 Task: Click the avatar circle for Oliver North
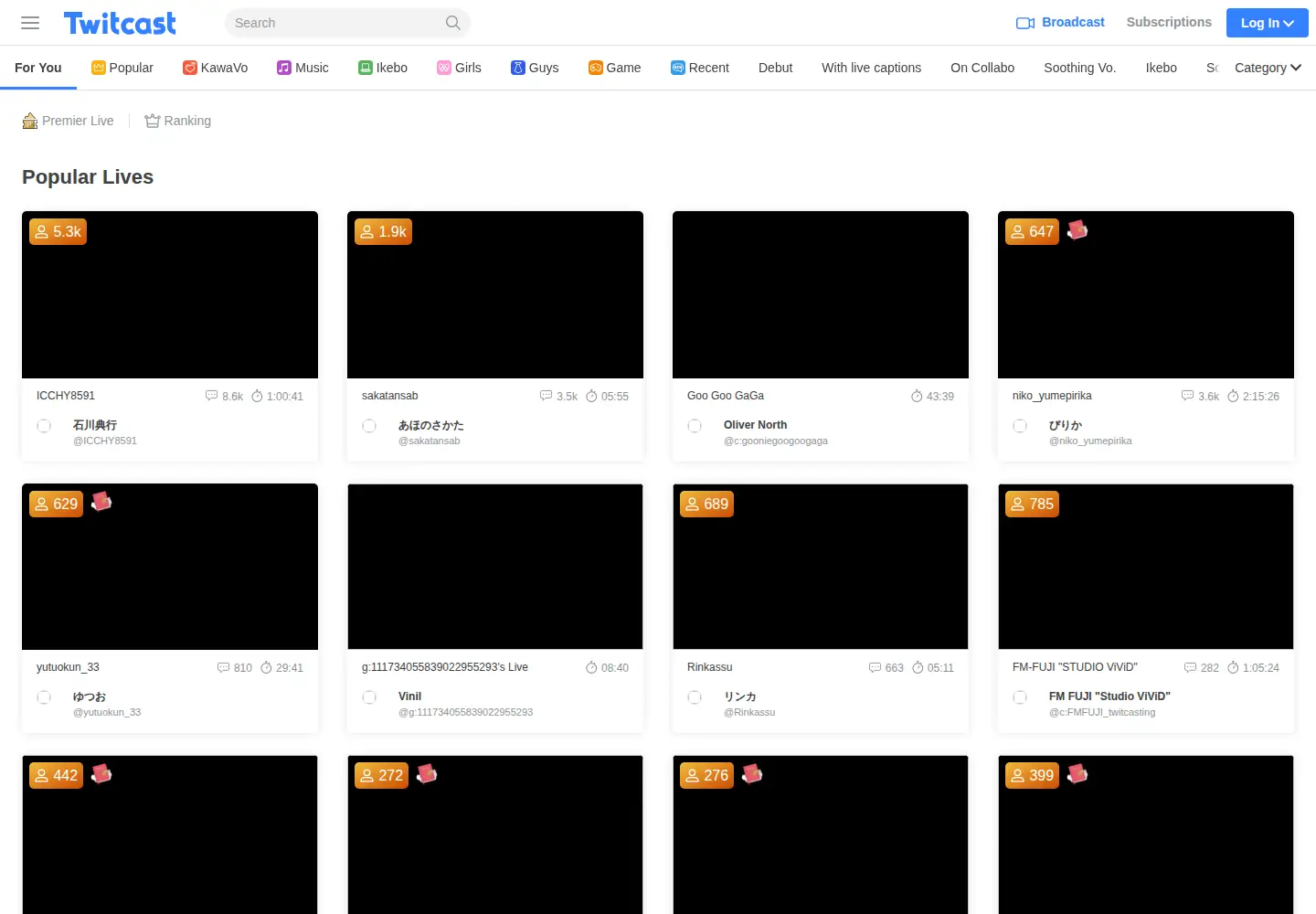[x=695, y=426]
